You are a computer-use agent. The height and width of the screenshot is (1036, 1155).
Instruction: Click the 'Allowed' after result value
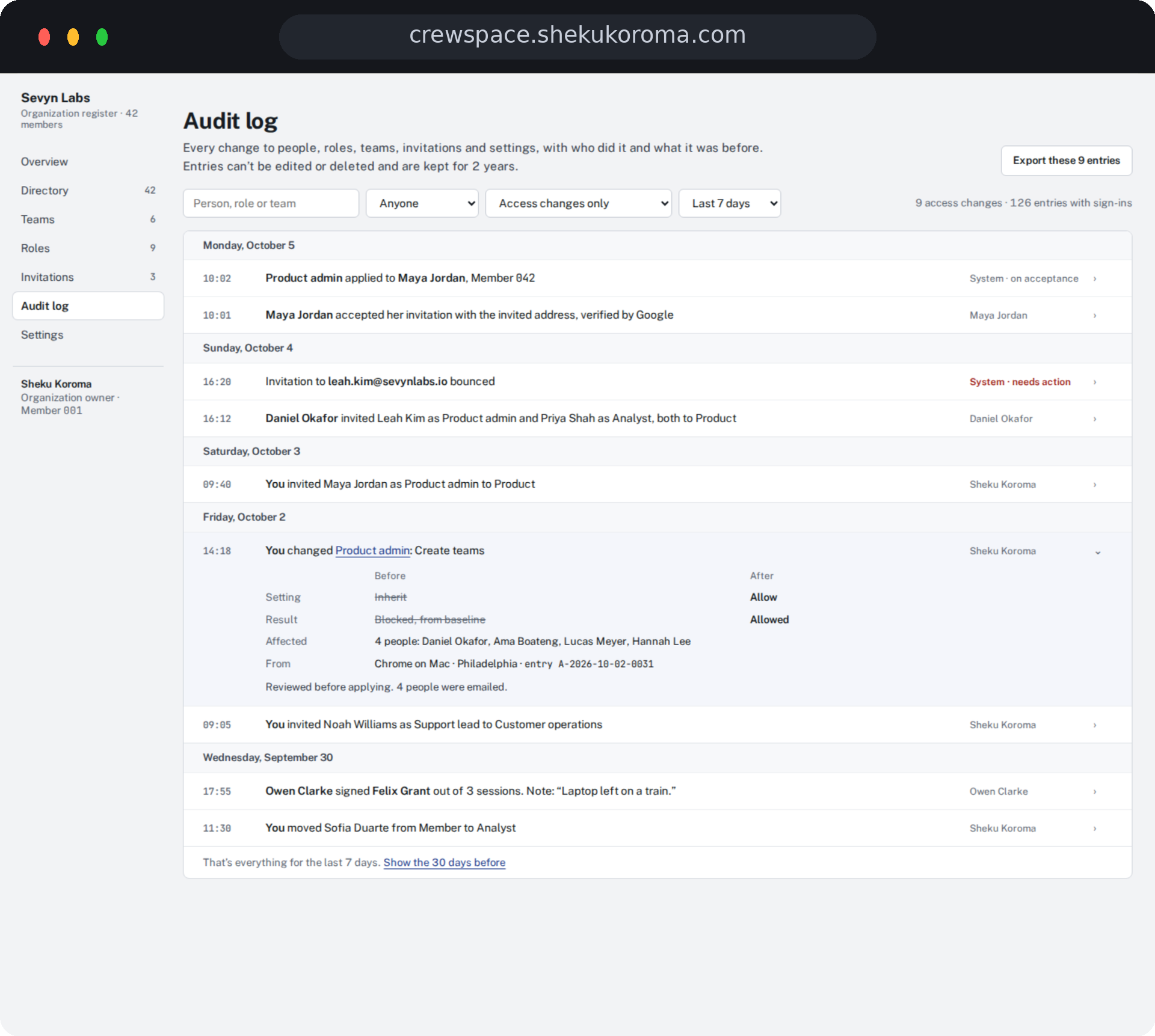click(x=769, y=619)
